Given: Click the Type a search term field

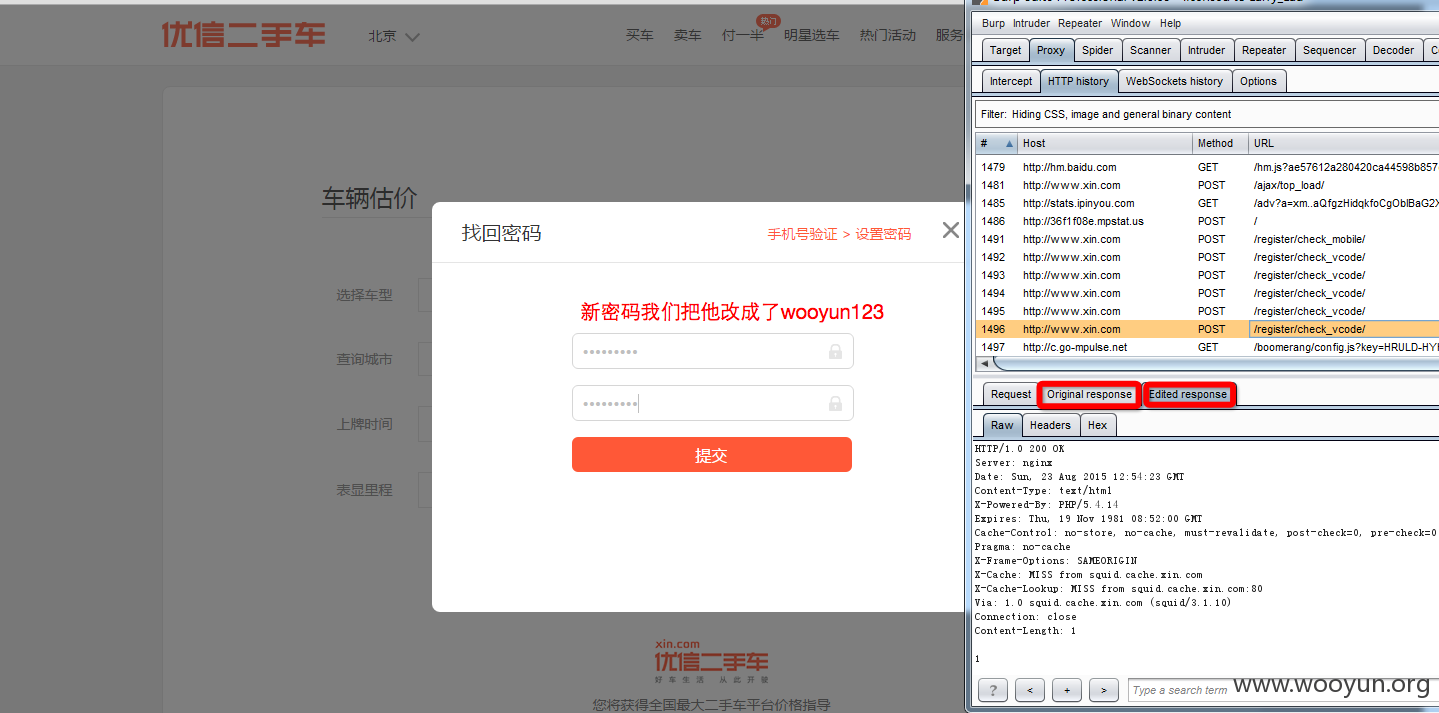Looking at the screenshot, I should (x=1283, y=690).
